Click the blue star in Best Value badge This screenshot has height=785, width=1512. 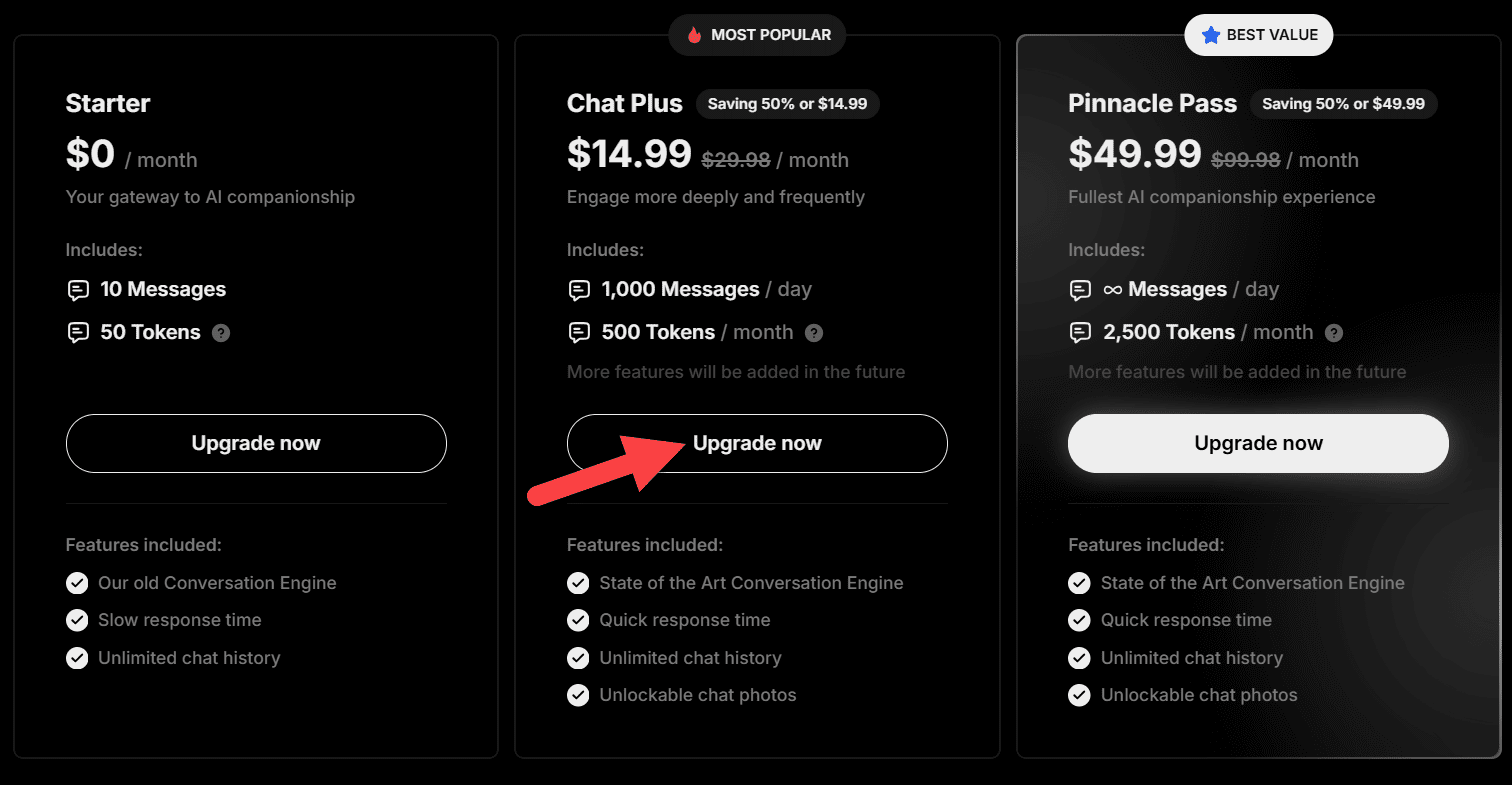(1210, 35)
